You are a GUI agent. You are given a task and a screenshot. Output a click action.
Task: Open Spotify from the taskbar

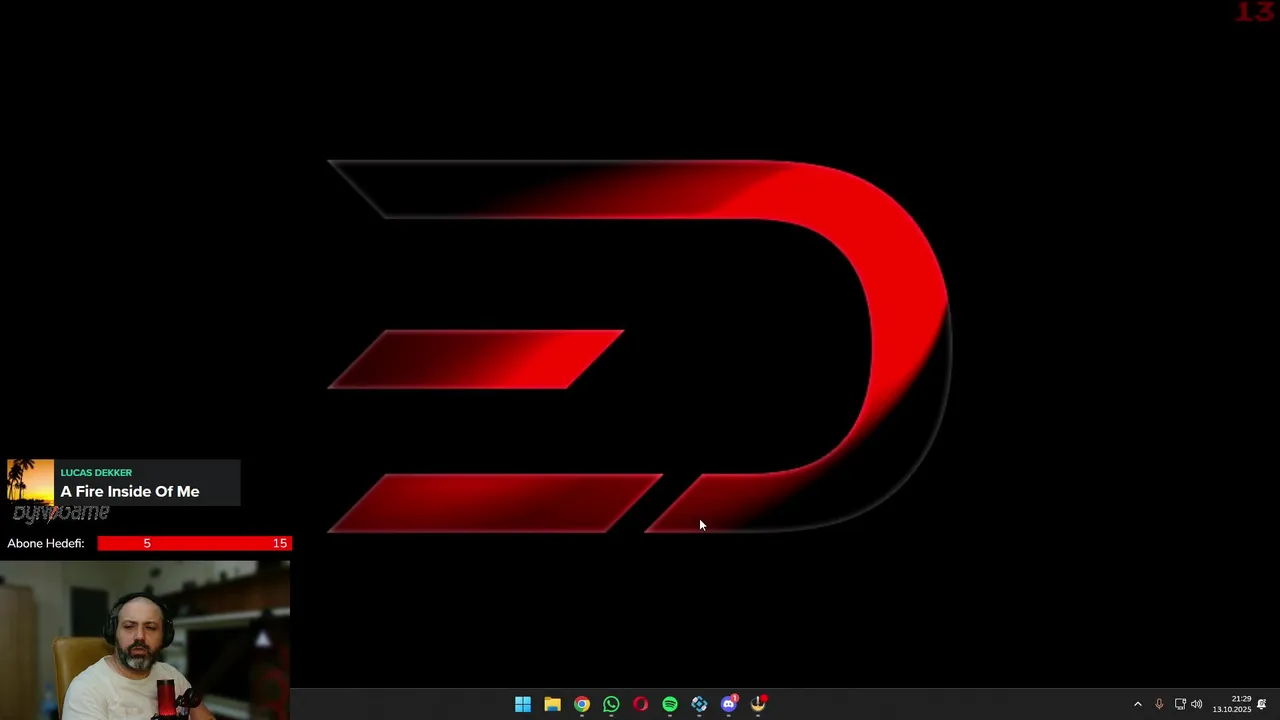point(670,704)
